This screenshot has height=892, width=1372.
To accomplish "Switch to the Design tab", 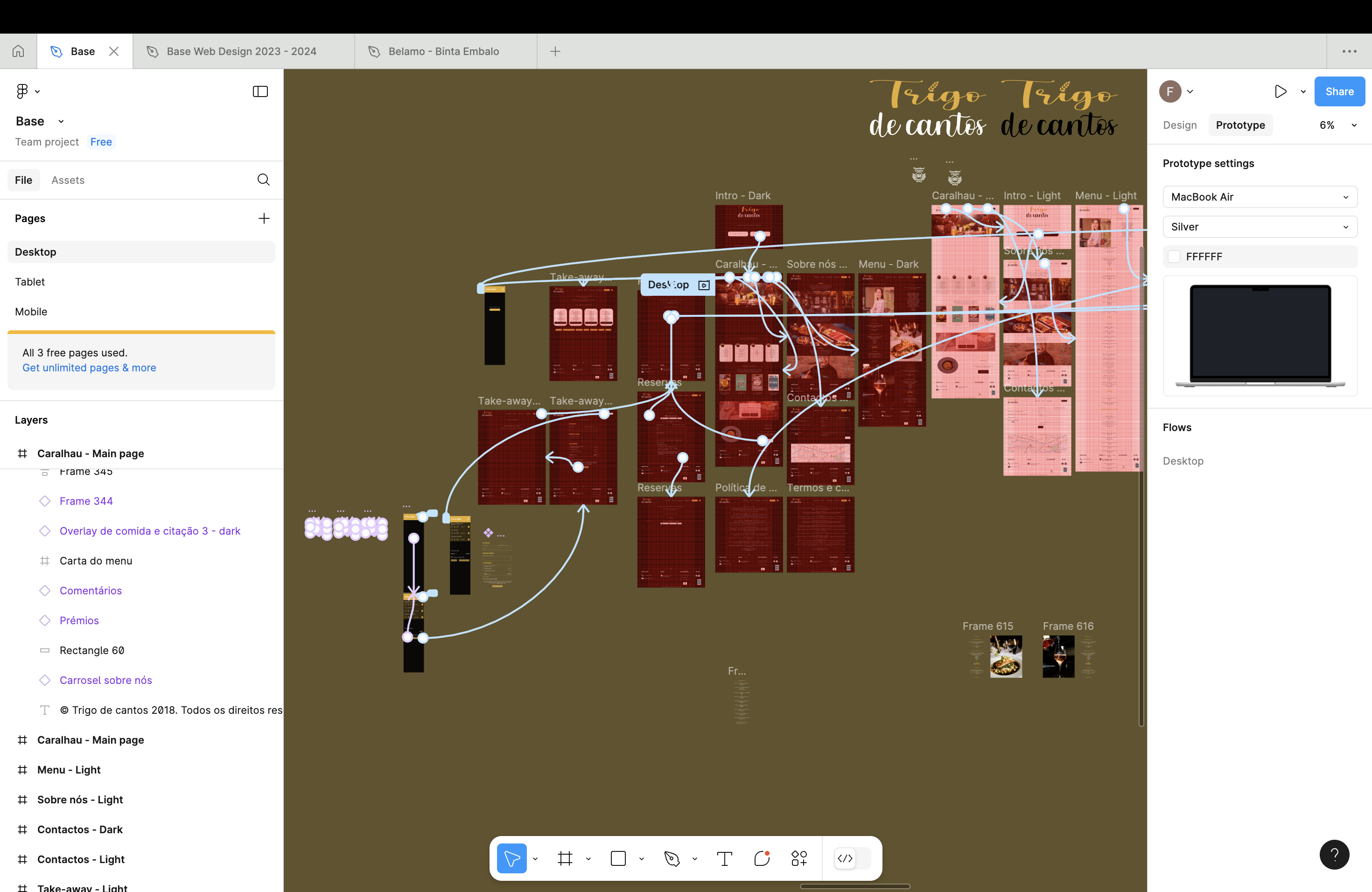I will [1179, 125].
